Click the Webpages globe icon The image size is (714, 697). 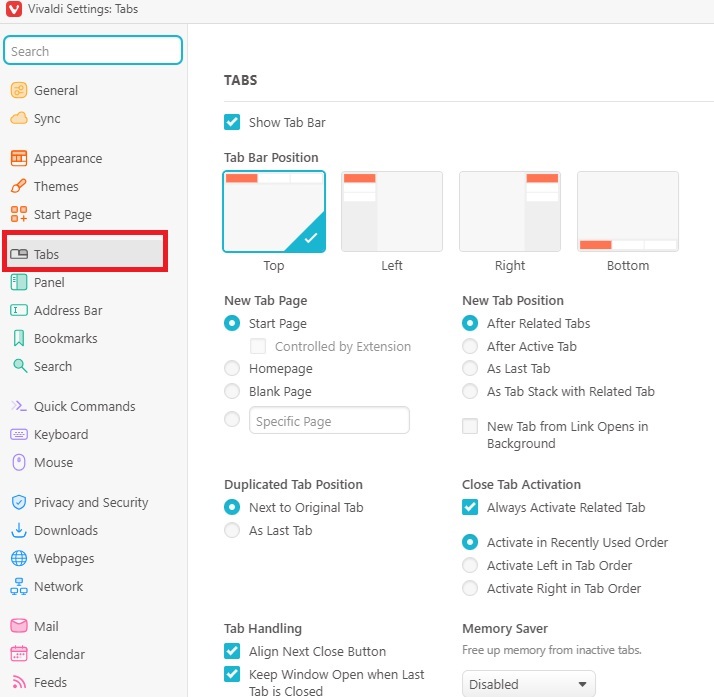19,558
